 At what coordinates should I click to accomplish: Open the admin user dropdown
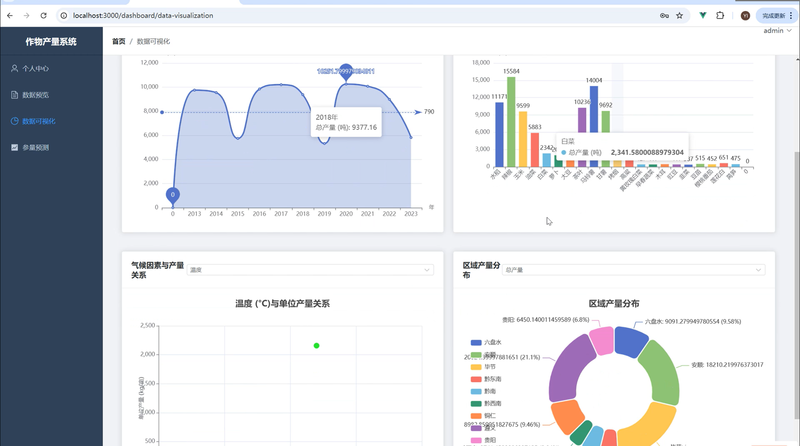coord(777,31)
